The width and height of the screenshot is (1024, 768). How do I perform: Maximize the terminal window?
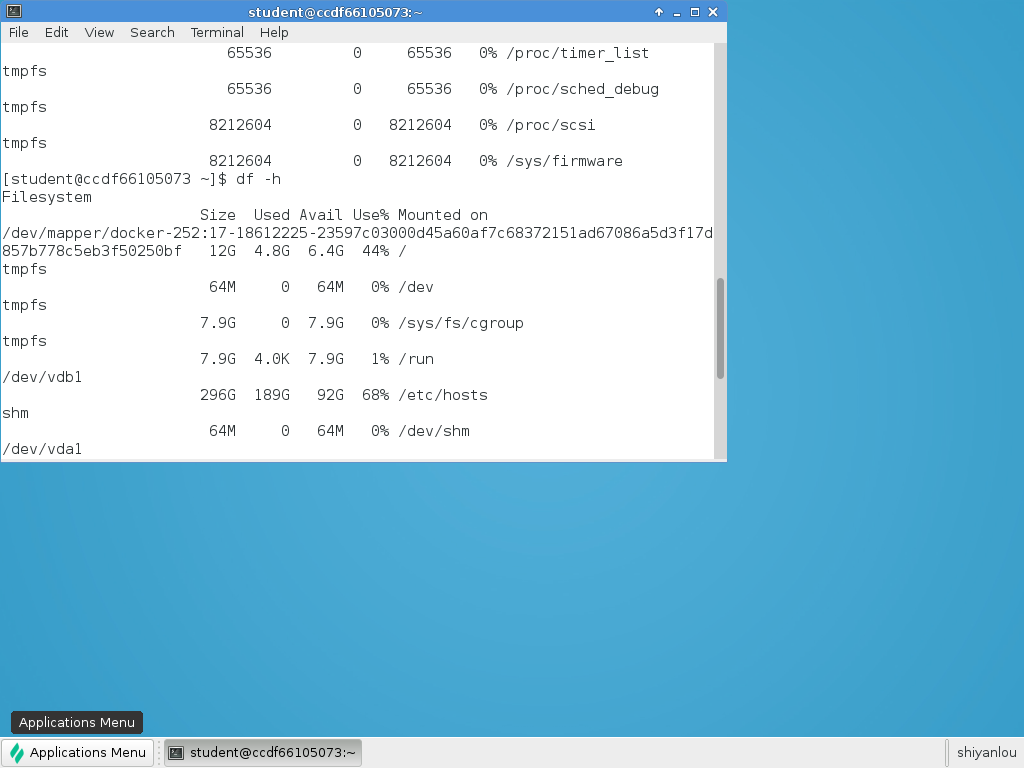click(695, 12)
